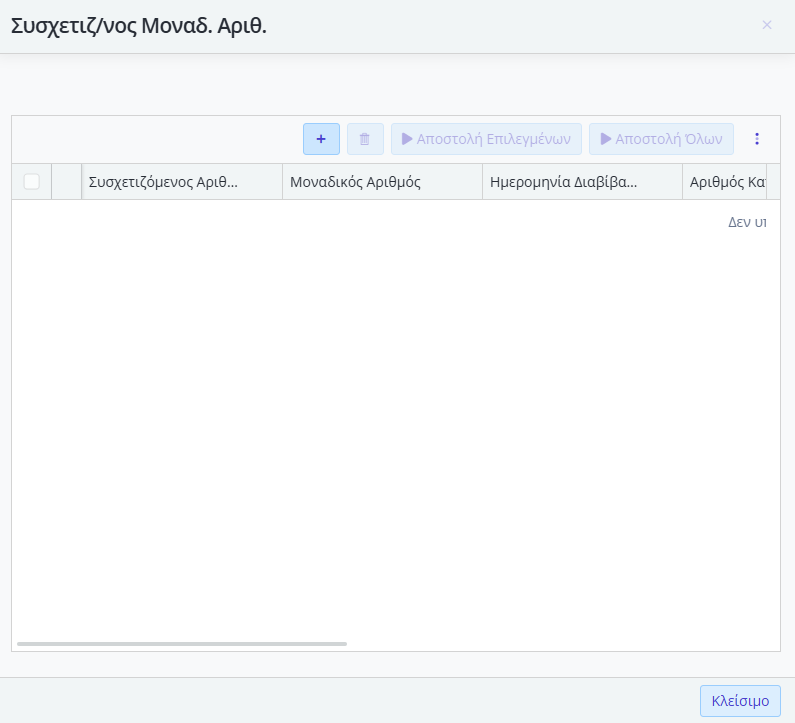
Task: Click the horizontal scrollbar thumb of the grid
Action: tap(182, 643)
